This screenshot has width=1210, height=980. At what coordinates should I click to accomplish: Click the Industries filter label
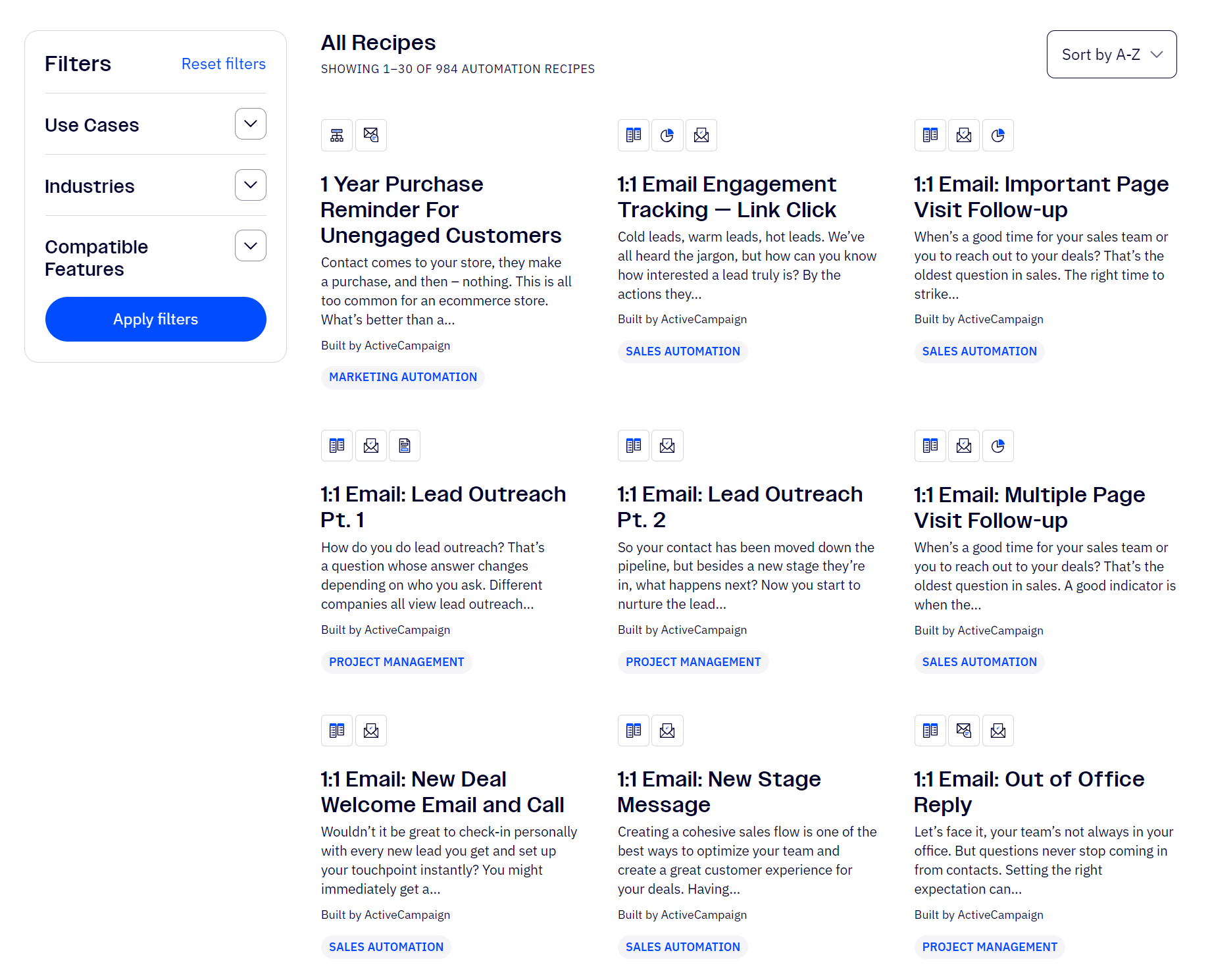tap(89, 186)
